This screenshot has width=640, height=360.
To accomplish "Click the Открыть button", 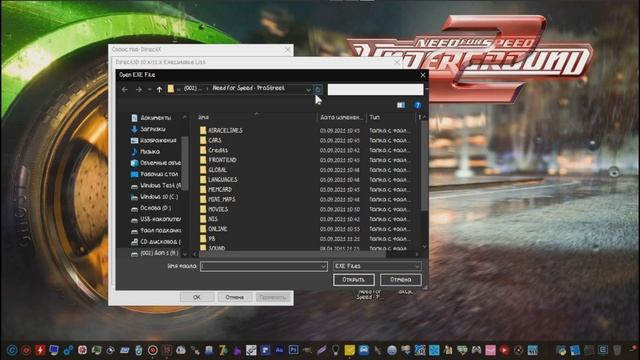I will click(x=353, y=280).
